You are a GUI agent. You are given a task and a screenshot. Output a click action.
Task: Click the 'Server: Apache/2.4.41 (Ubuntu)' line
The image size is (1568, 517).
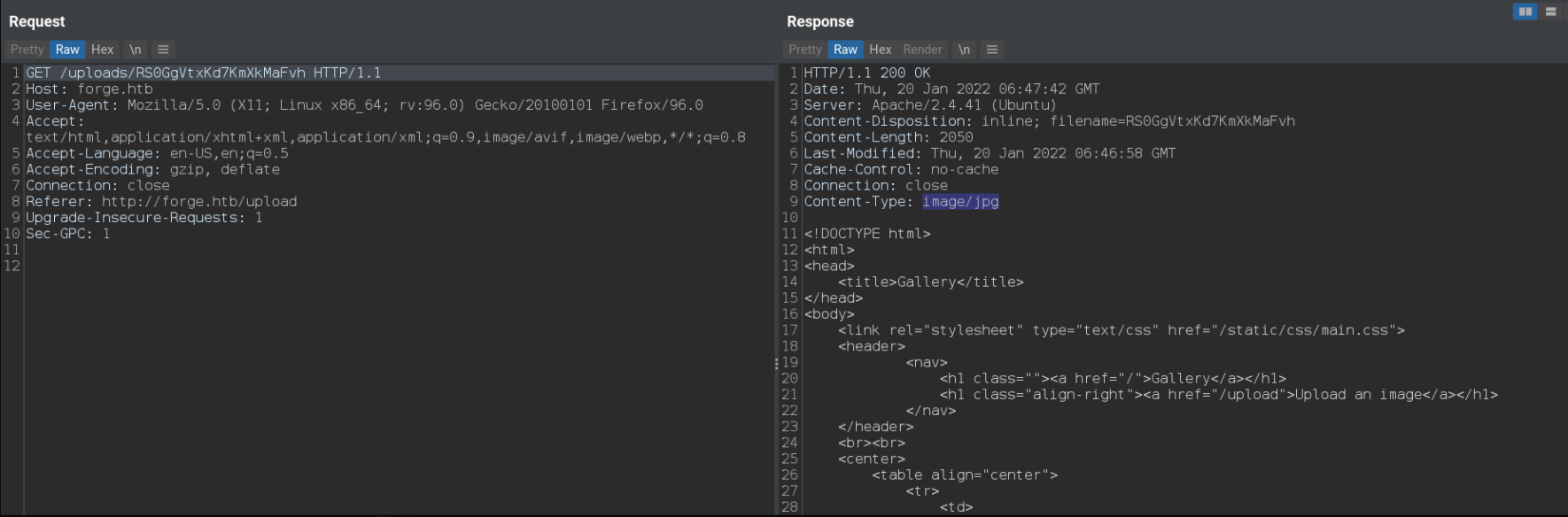click(930, 104)
